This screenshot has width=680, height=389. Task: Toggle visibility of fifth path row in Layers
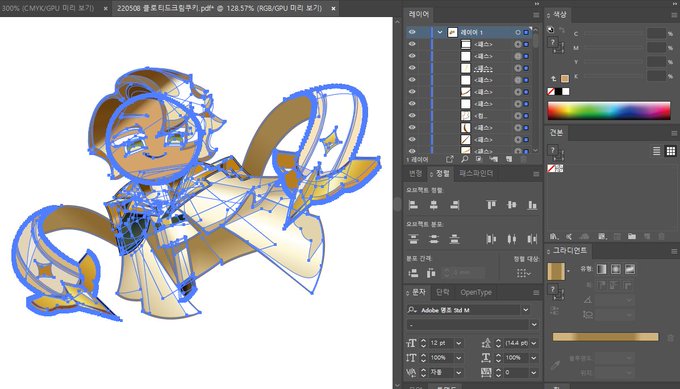click(412, 92)
